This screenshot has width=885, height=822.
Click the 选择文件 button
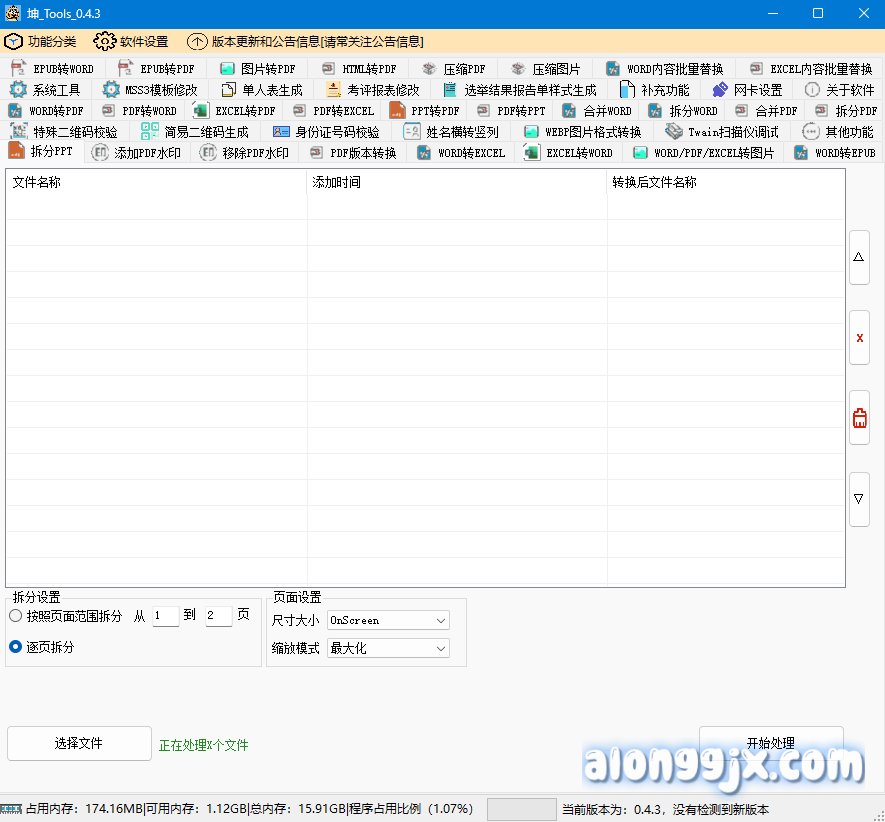[x=79, y=744]
